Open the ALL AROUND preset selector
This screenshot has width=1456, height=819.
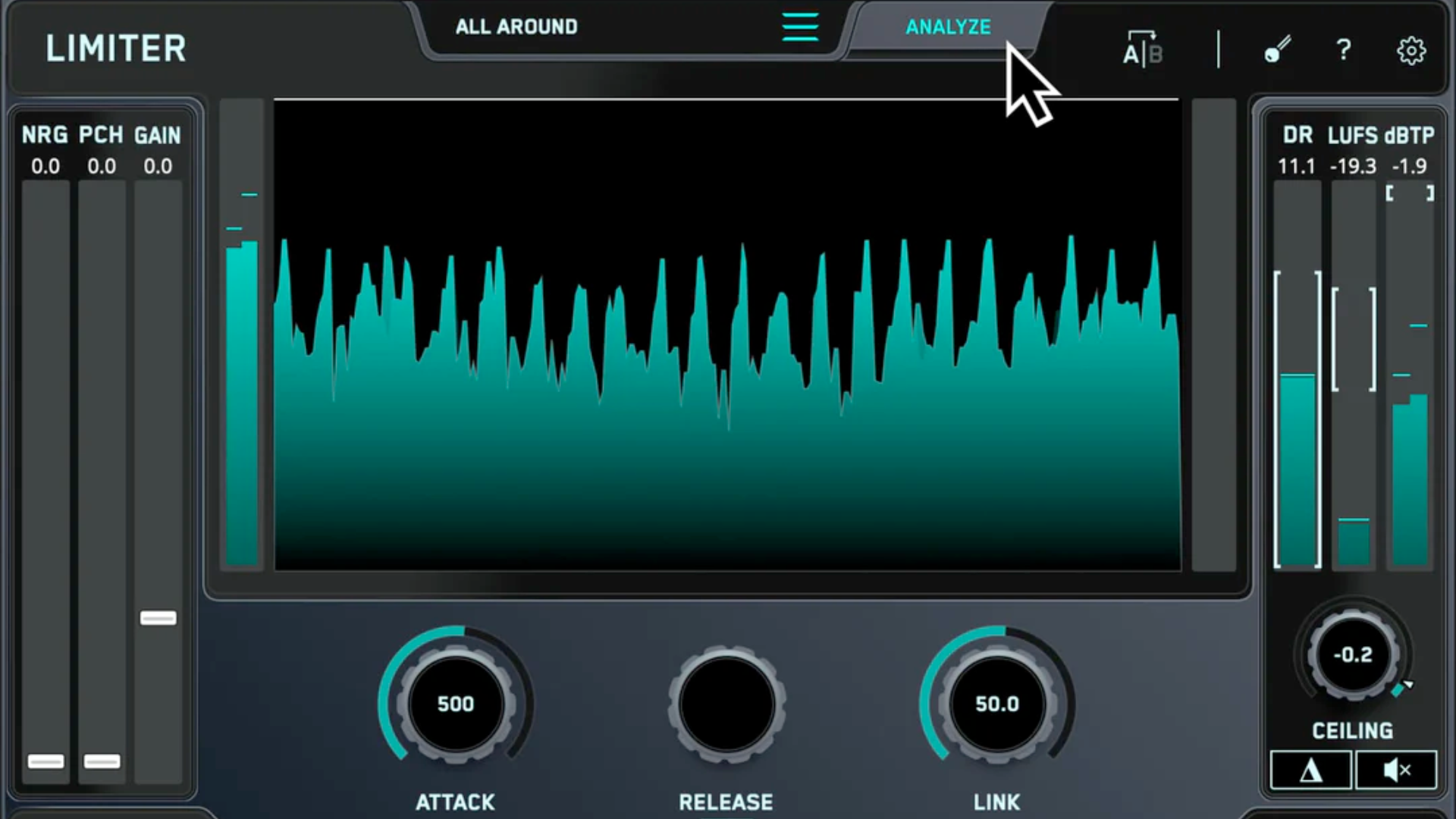(x=516, y=27)
